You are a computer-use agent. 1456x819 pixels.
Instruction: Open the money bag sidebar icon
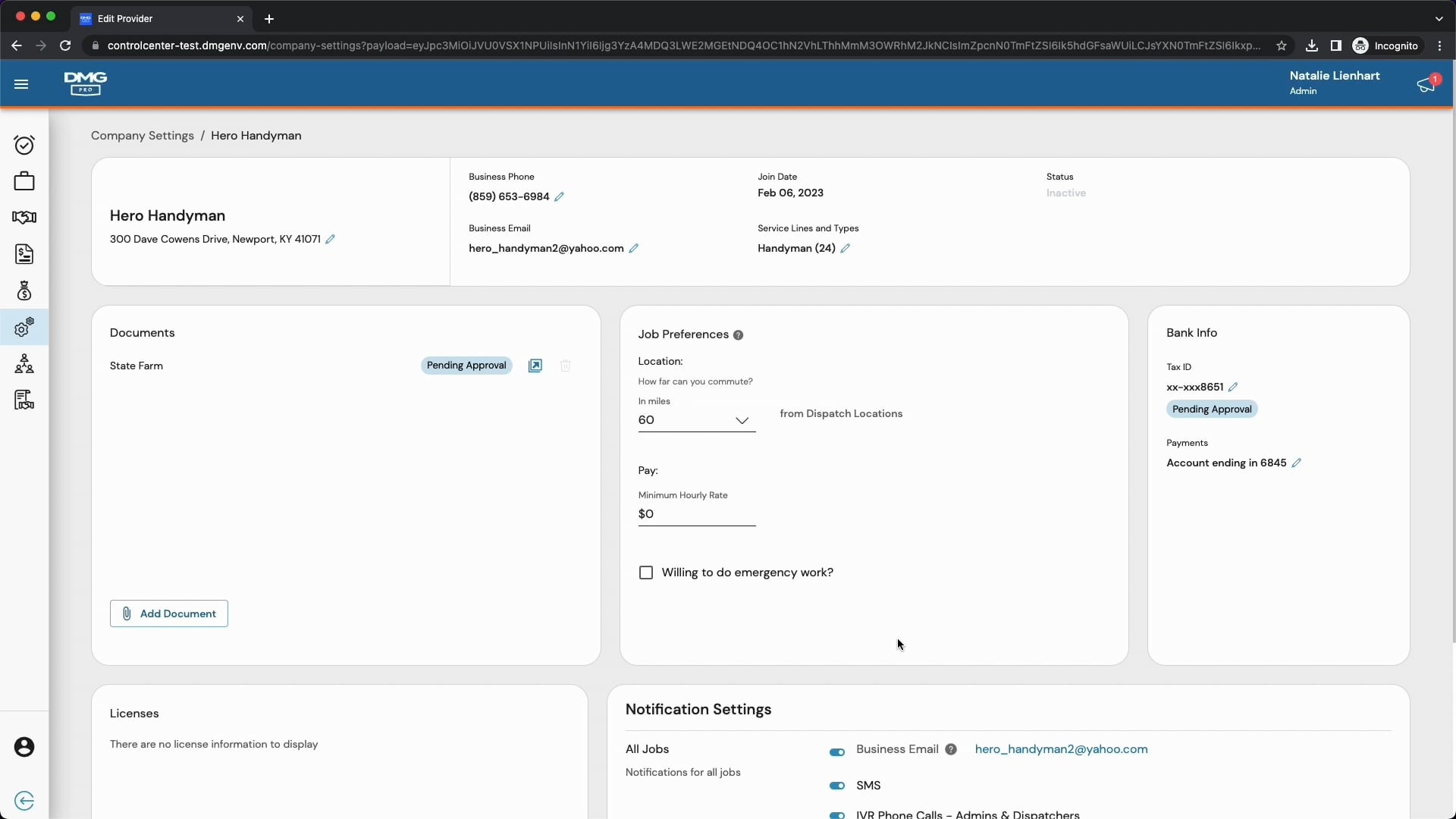tap(24, 291)
